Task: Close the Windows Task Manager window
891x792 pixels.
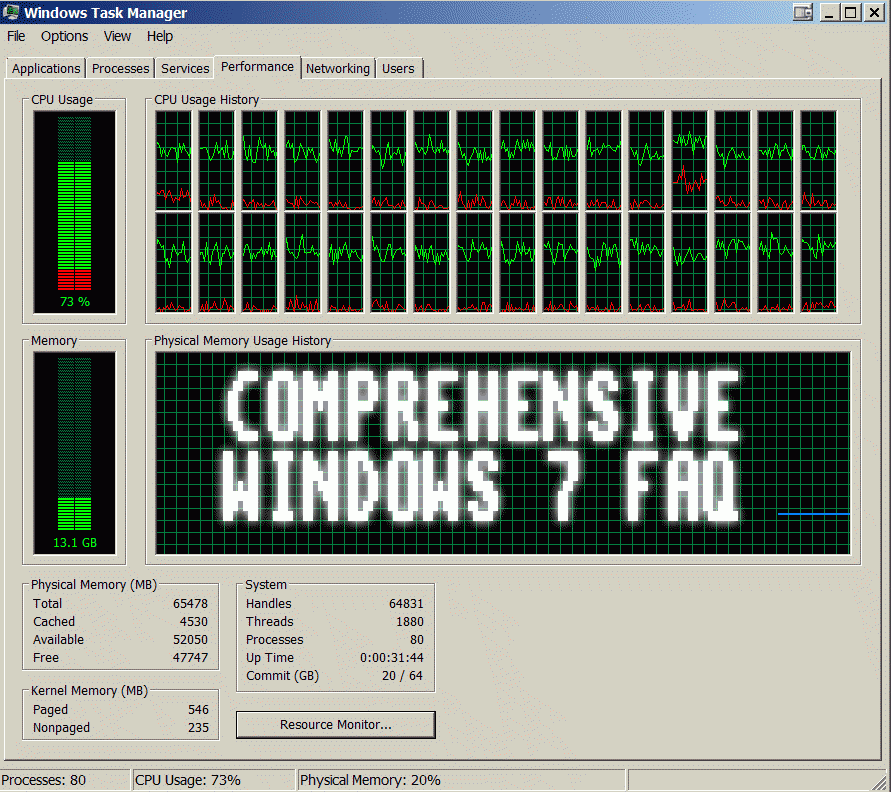Action: coord(874,12)
